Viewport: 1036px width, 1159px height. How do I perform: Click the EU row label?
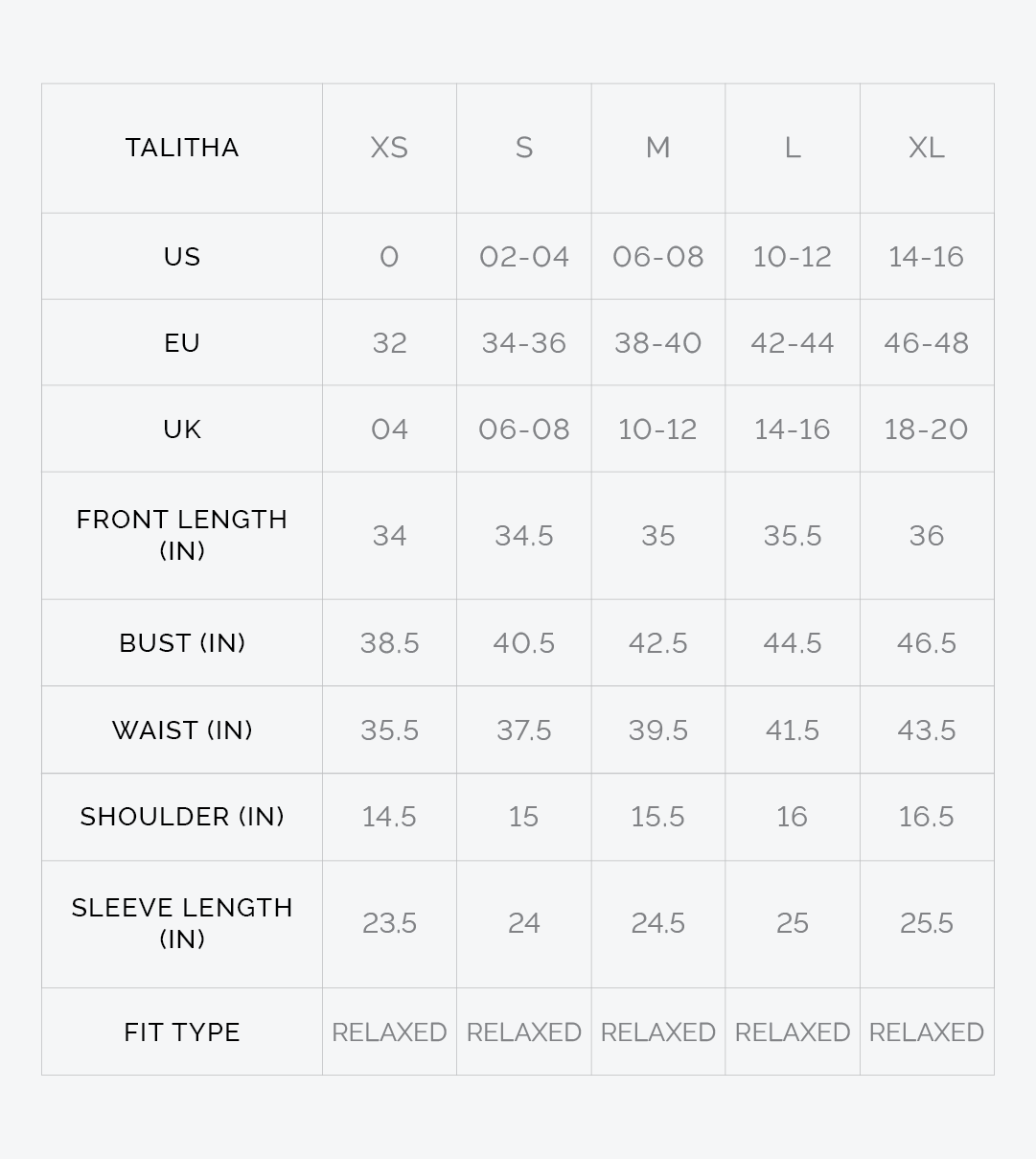(x=182, y=343)
